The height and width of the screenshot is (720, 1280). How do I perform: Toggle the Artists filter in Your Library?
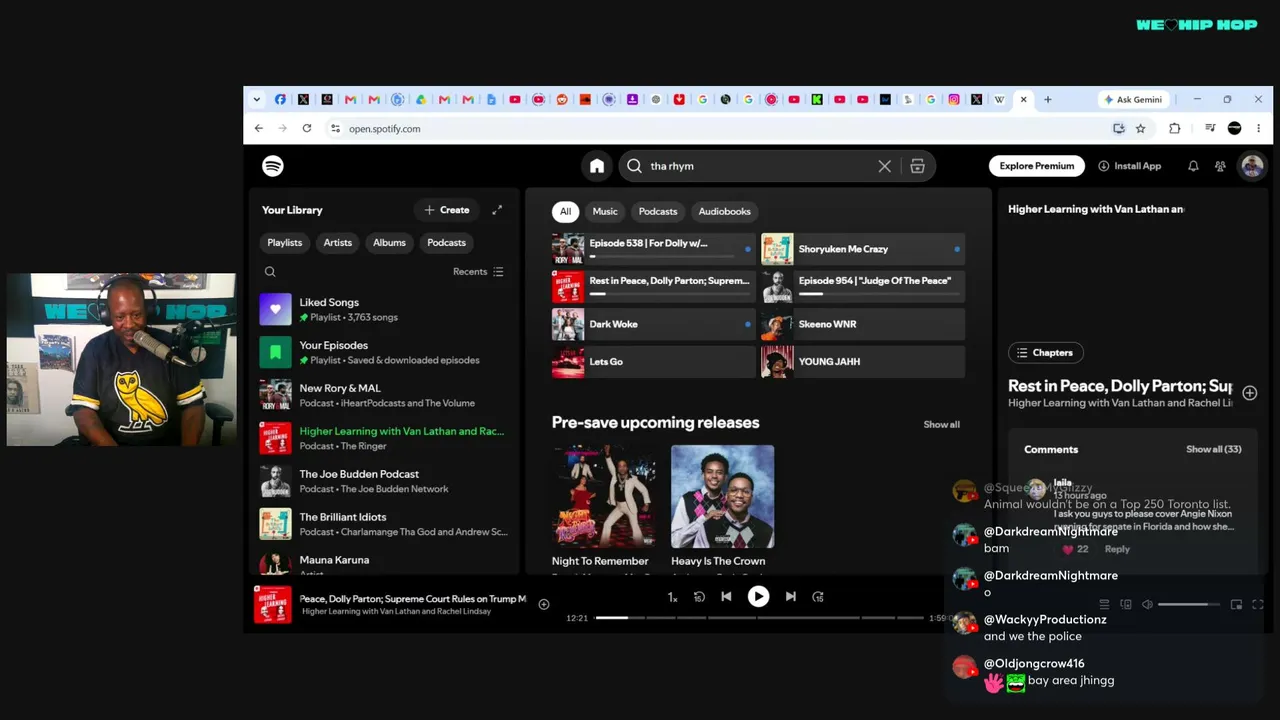[338, 243]
